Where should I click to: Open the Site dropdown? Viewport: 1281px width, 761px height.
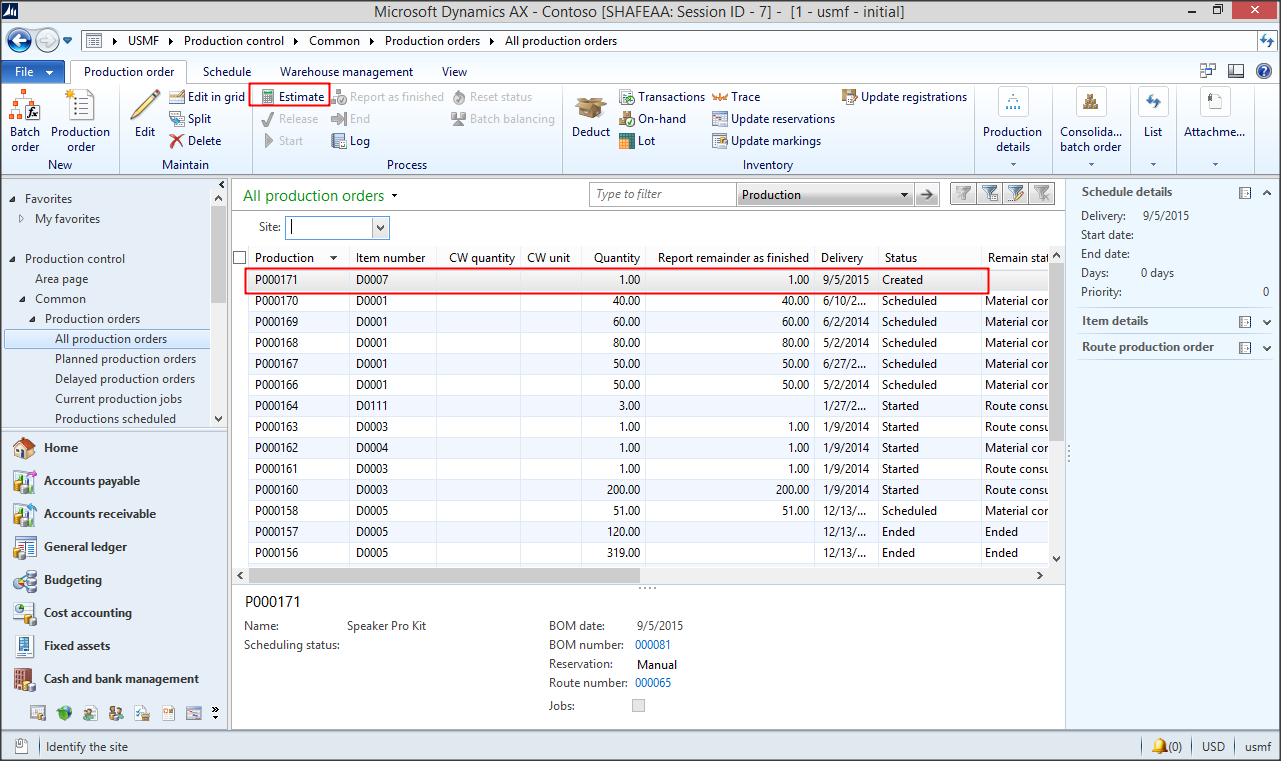380,228
